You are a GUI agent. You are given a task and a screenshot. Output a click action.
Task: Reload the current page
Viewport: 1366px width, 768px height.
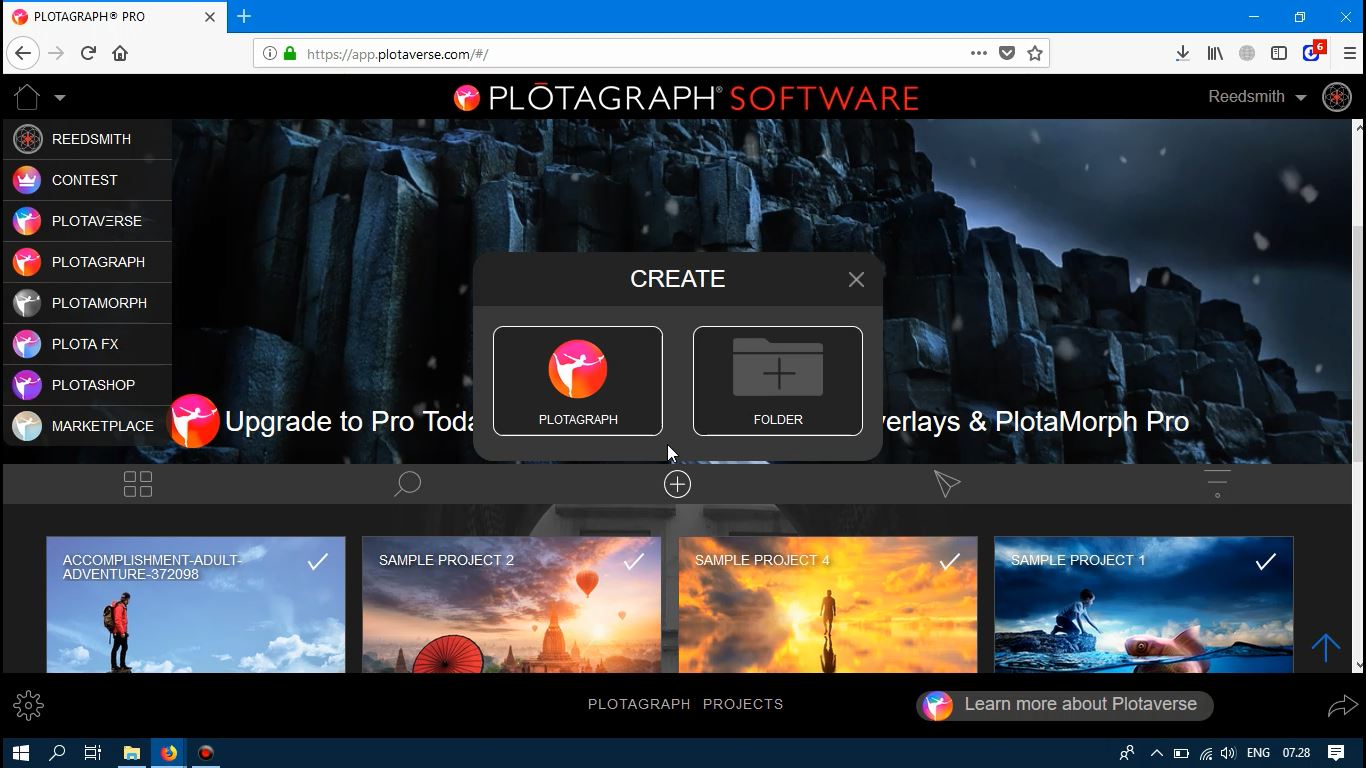[88, 53]
